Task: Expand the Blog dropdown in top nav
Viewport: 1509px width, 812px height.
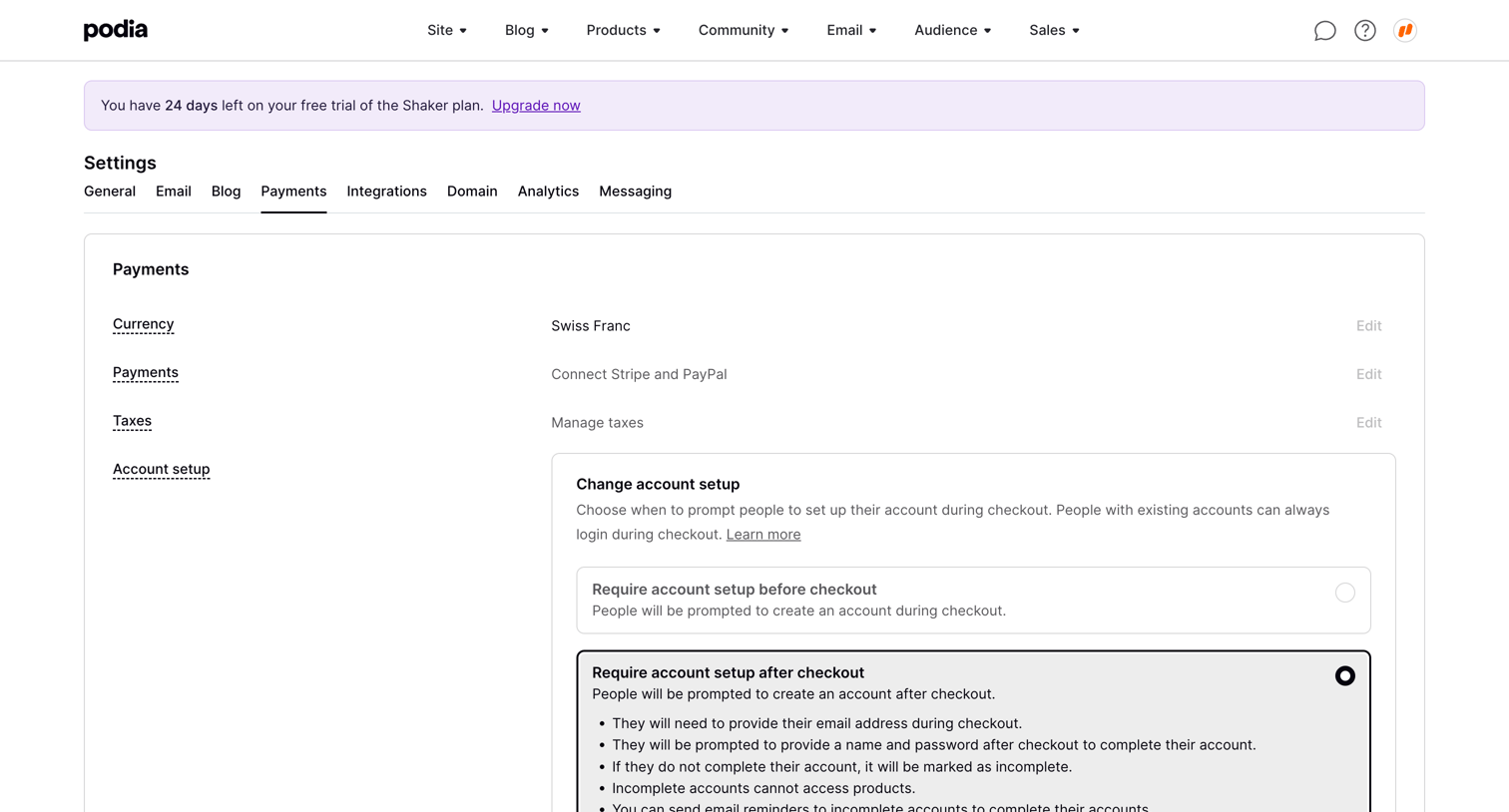Action: pos(527,30)
